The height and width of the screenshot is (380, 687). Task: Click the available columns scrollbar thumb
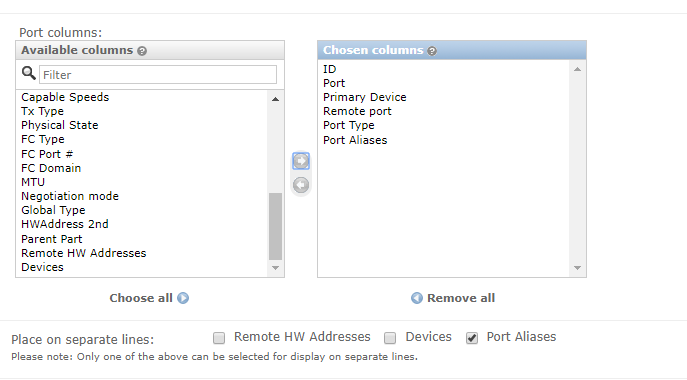(276, 227)
